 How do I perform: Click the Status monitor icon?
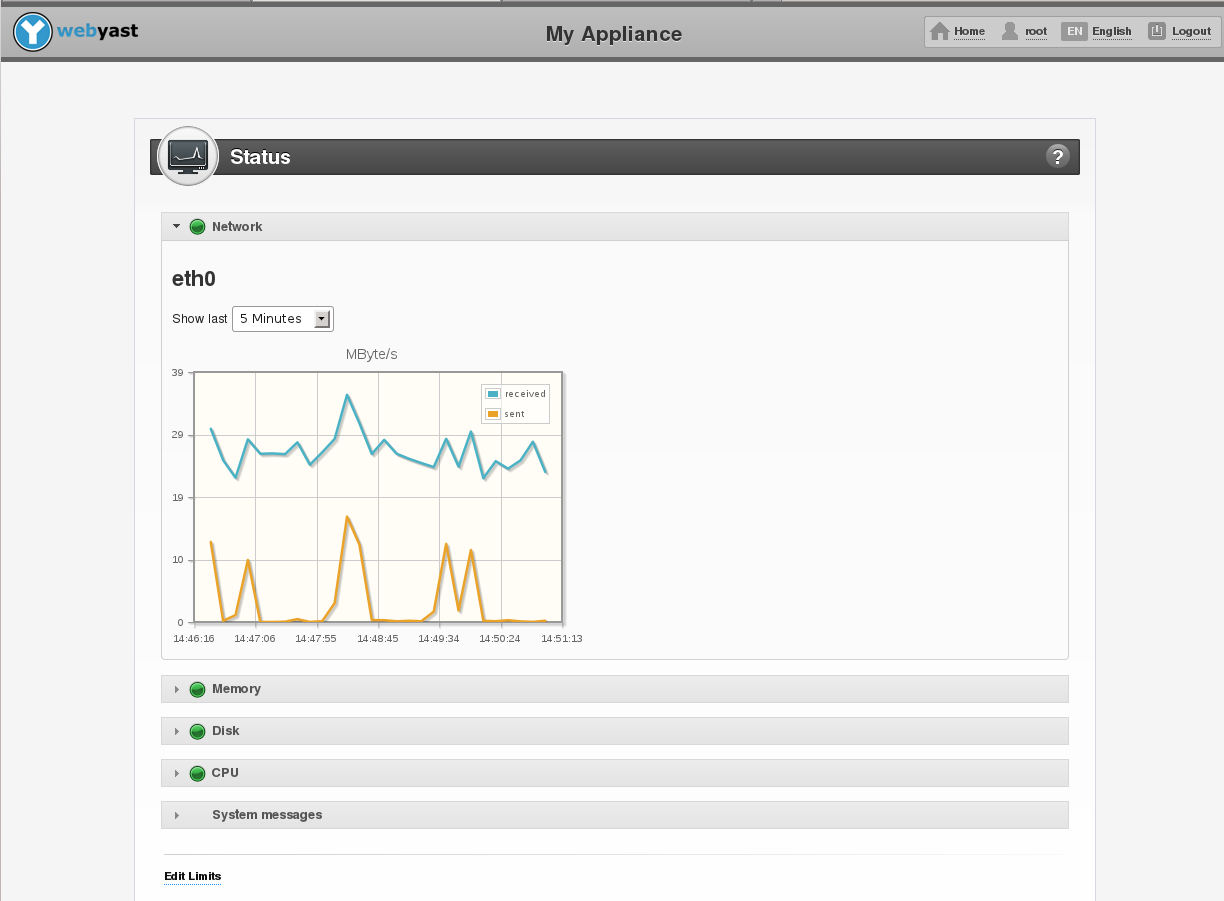(x=188, y=156)
